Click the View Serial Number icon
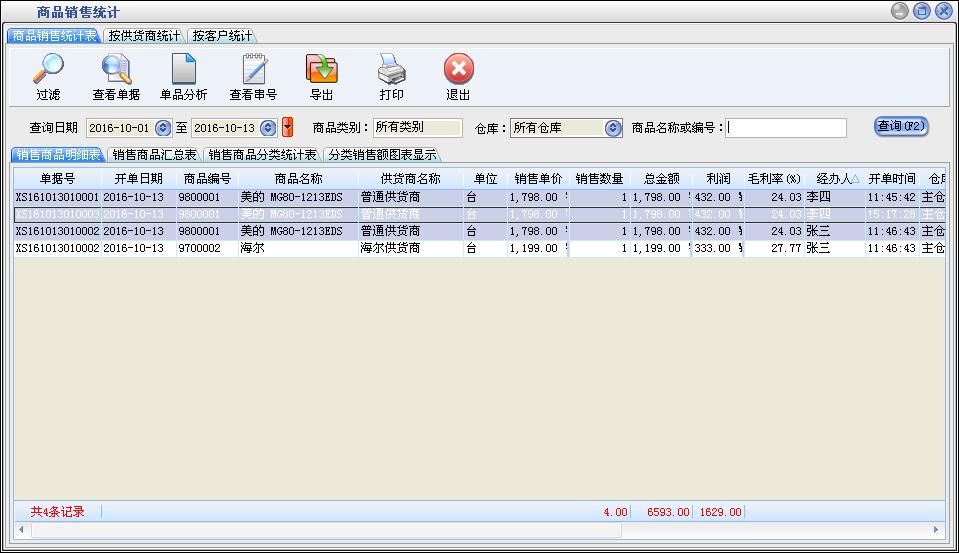The image size is (959, 553). tap(253, 70)
